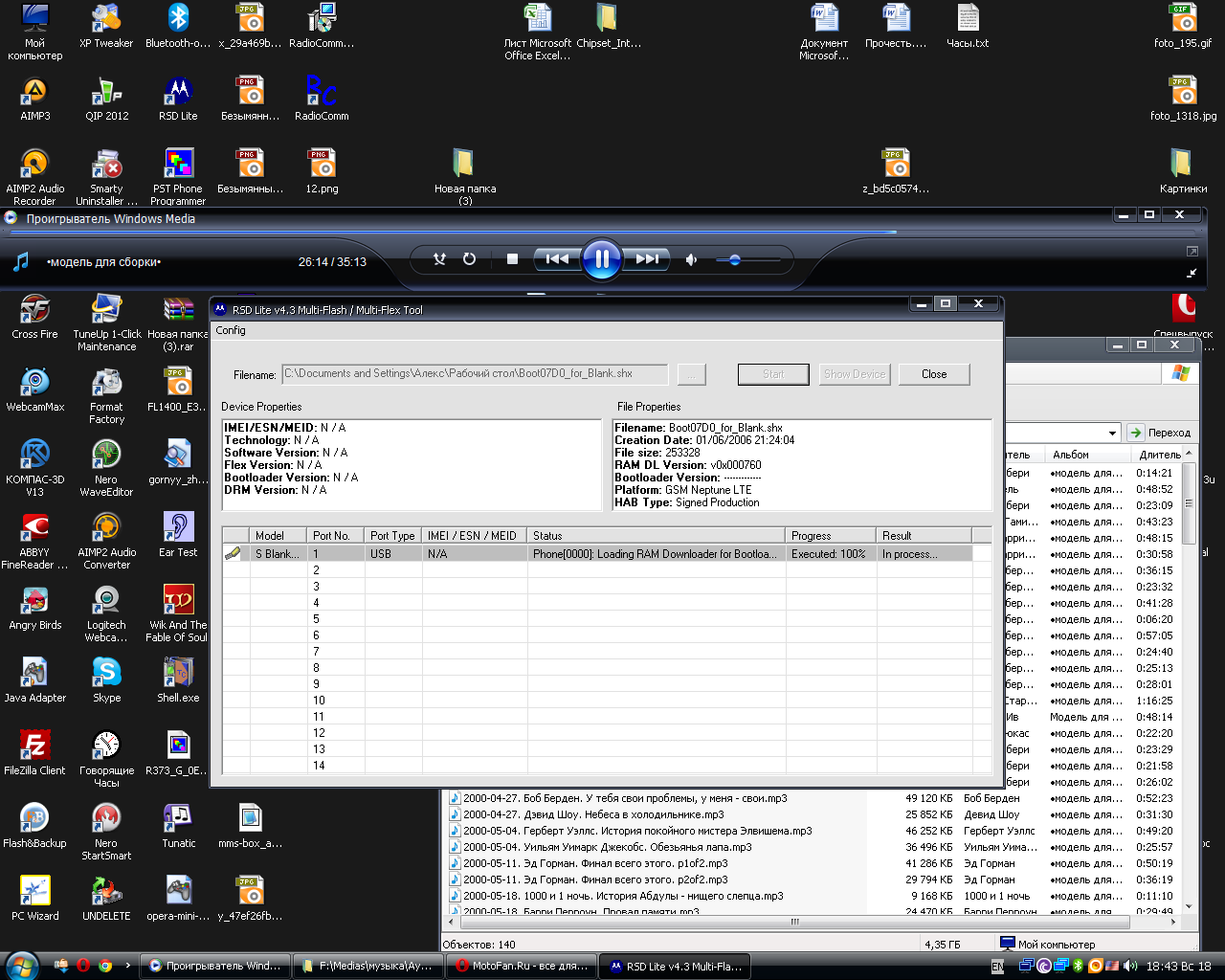Click the Port Type column header
The image size is (1225, 980).
(393, 536)
